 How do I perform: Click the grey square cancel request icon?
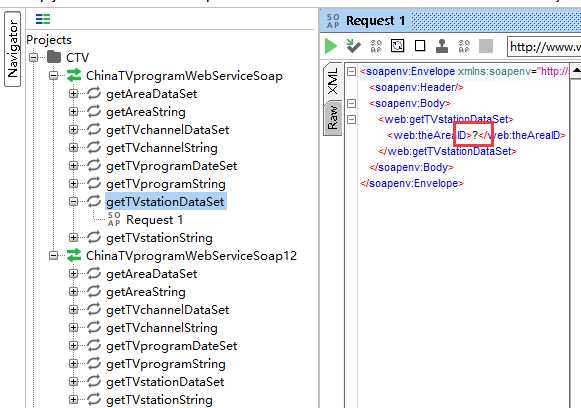pyautogui.click(x=486, y=46)
